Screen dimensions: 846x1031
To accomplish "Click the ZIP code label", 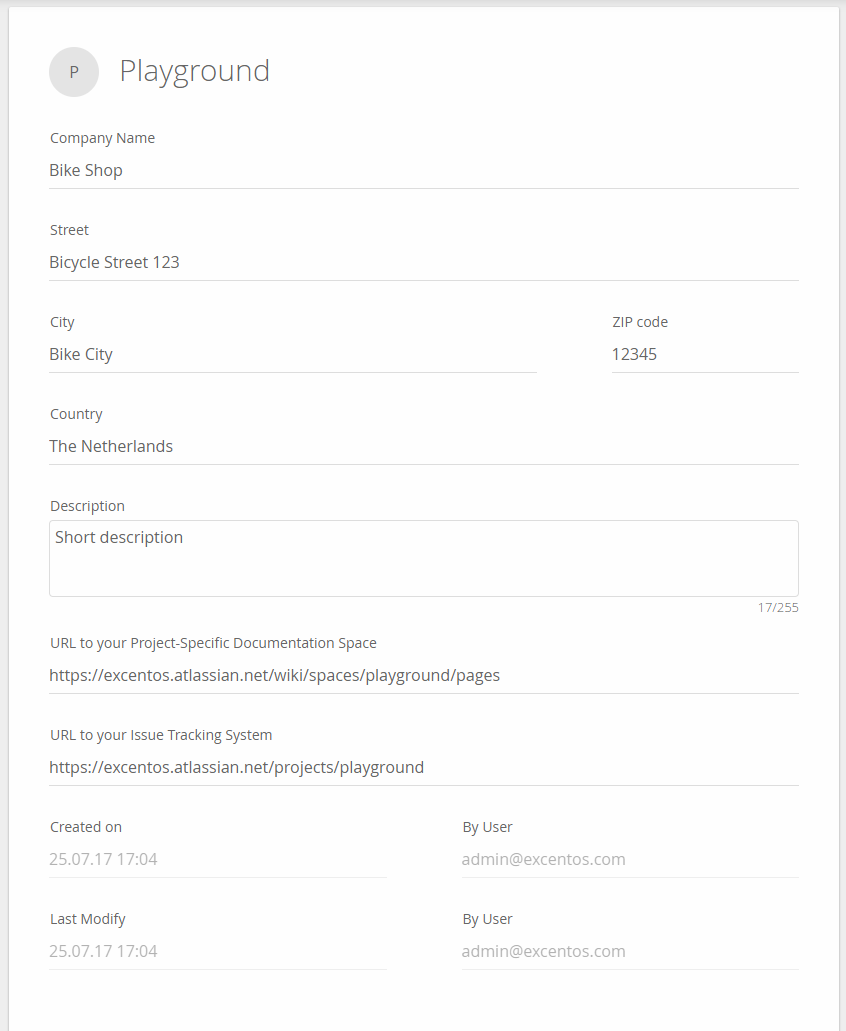I will coord(640,322).
